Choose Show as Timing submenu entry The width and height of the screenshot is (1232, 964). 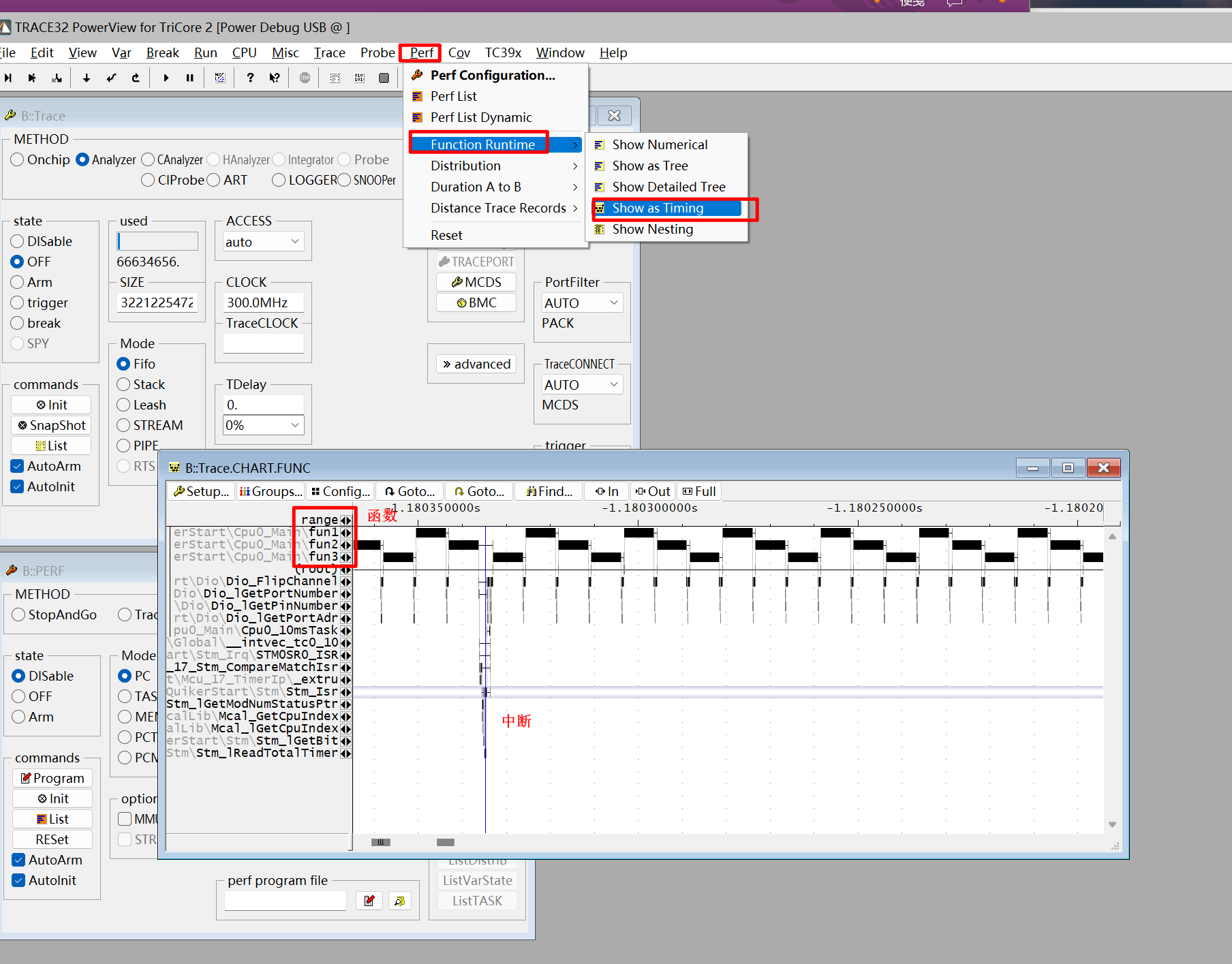(x=666, y=208)
